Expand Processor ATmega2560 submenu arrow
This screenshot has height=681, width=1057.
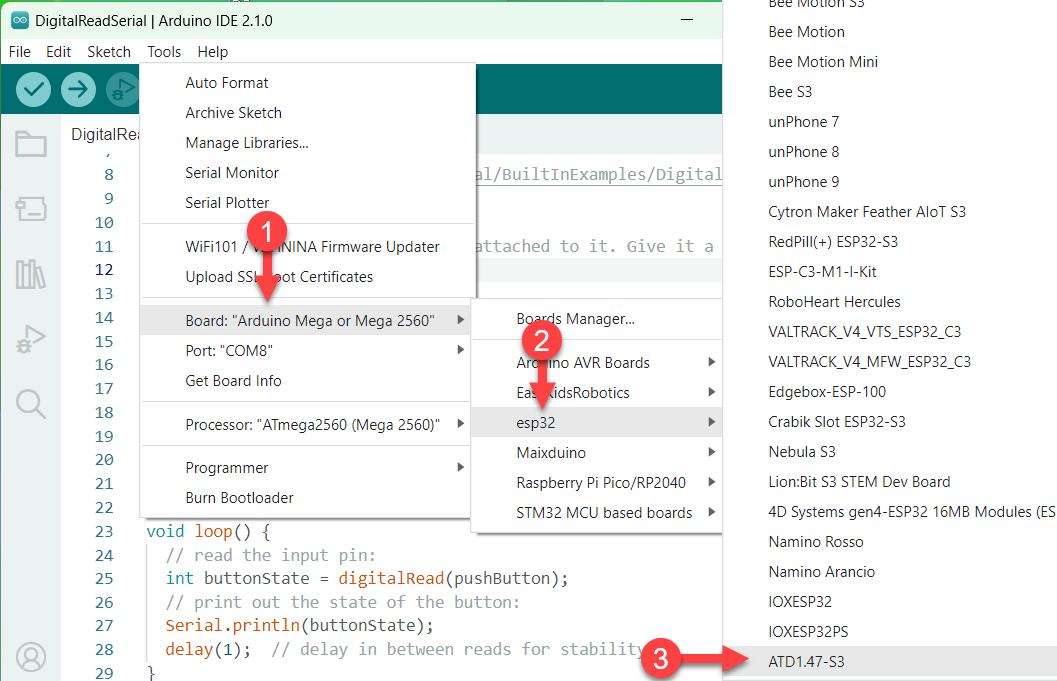[460, 424]
